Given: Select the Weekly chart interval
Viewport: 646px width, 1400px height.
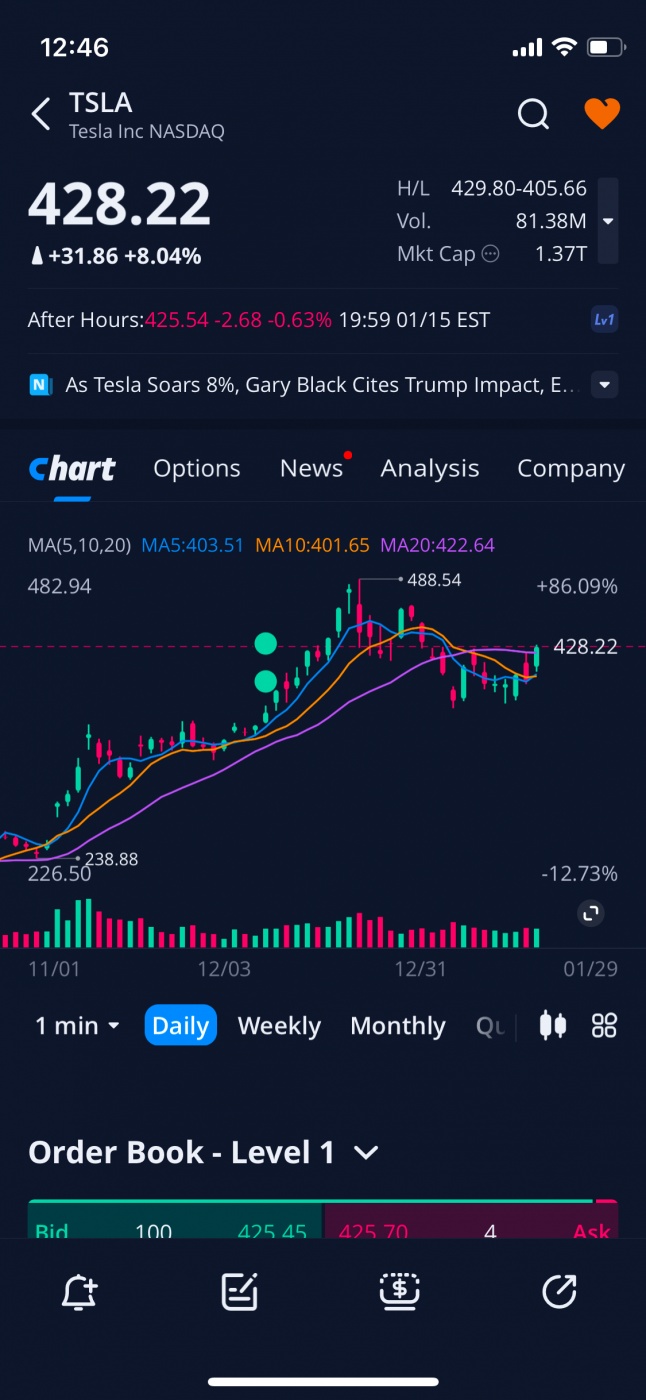Looking at the screenshot, I should [279, 1026].
